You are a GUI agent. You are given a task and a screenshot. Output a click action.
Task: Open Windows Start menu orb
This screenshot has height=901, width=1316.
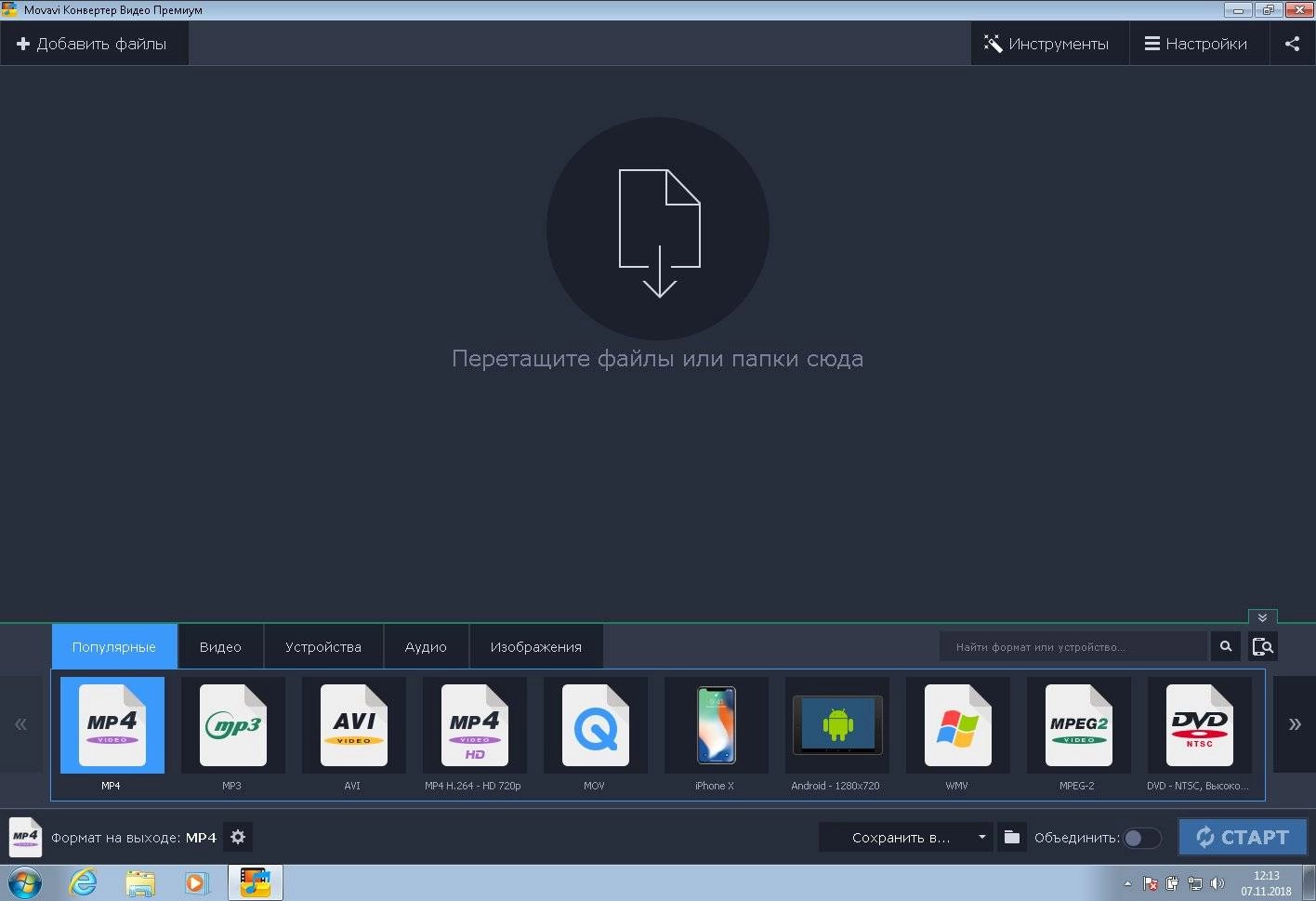[25, 881]
